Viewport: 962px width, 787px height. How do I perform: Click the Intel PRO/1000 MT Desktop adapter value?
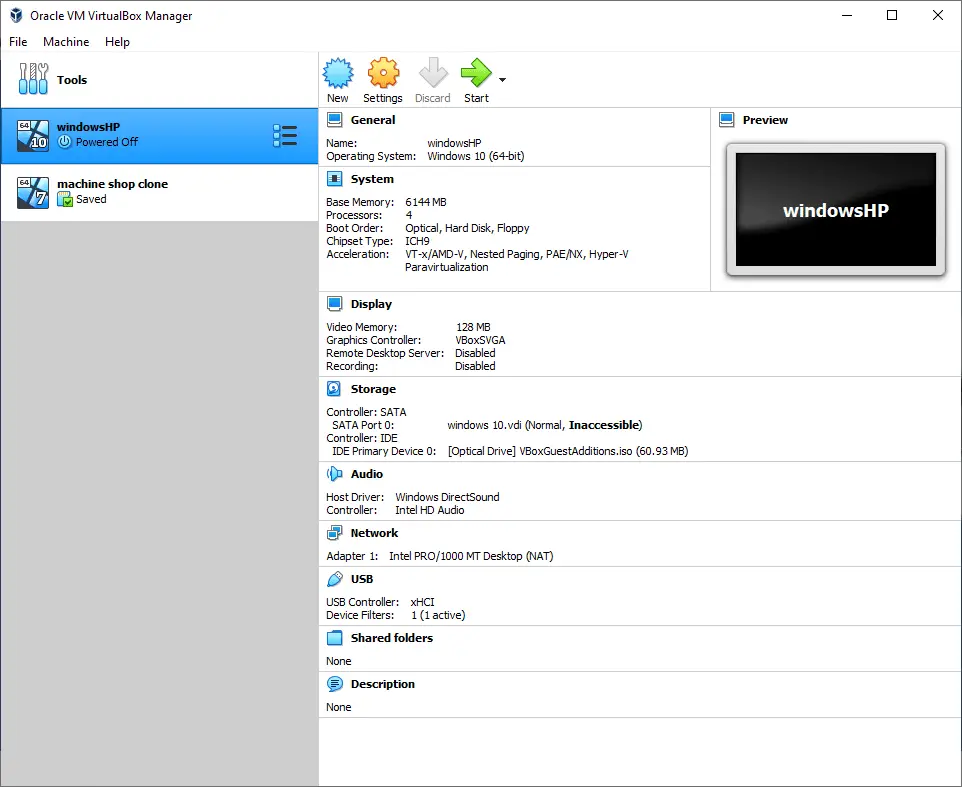(x=471, y=556)
